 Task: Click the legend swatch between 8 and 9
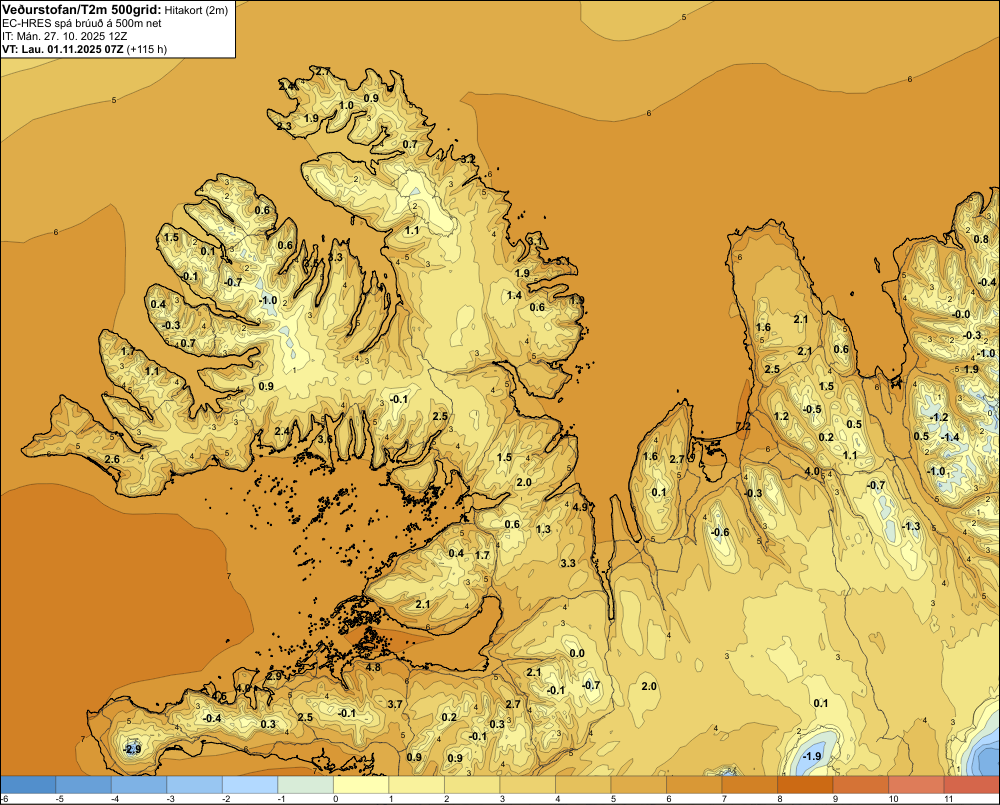tap(805, 785)
